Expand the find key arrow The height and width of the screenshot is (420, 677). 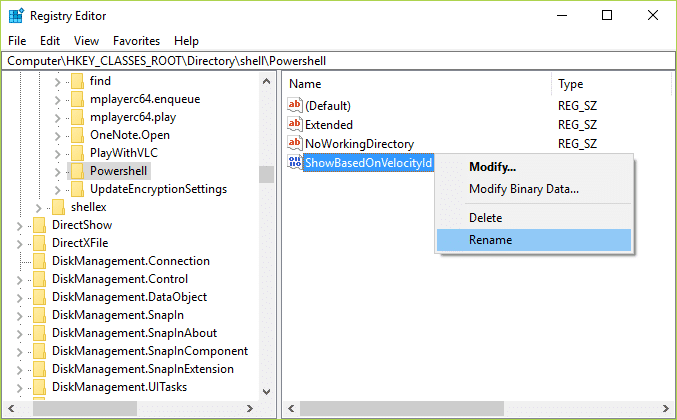pyautogui.click(x=57, y=82)
